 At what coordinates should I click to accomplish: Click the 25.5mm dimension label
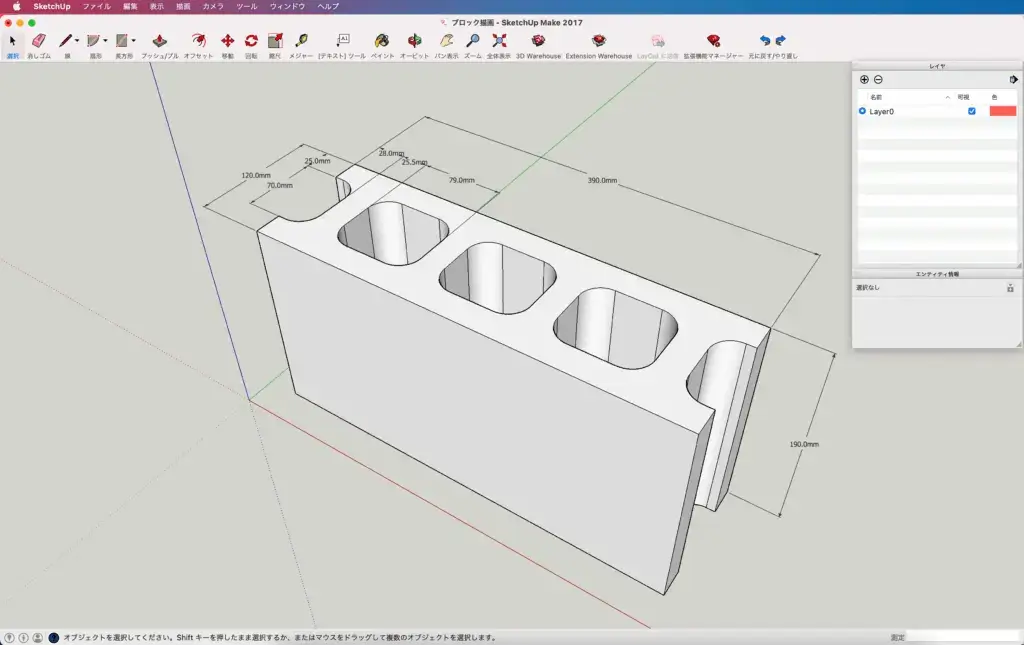[x=415, y=162]
